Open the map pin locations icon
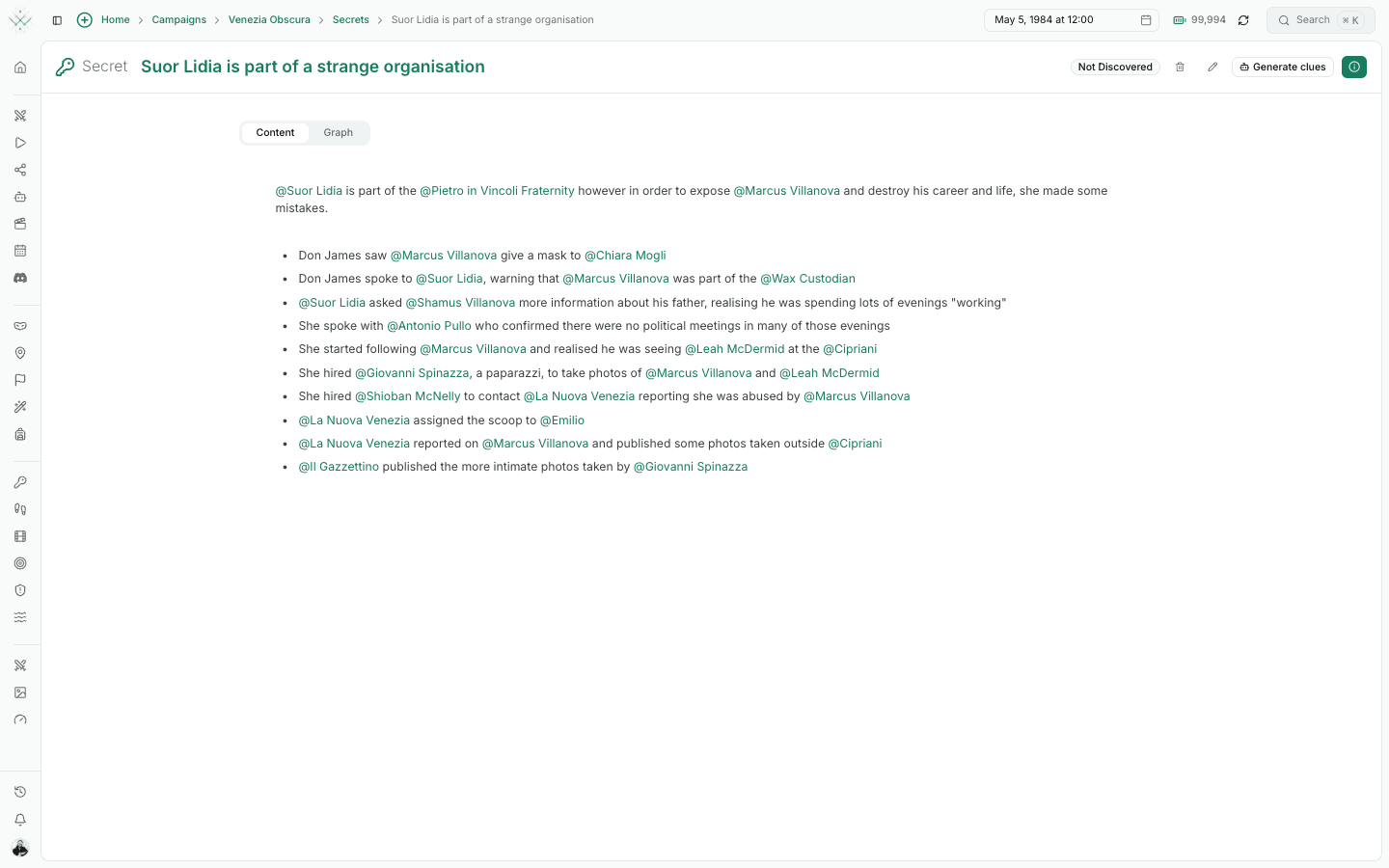The width and height of the screenshot is (1389, 868). point(20,353)
